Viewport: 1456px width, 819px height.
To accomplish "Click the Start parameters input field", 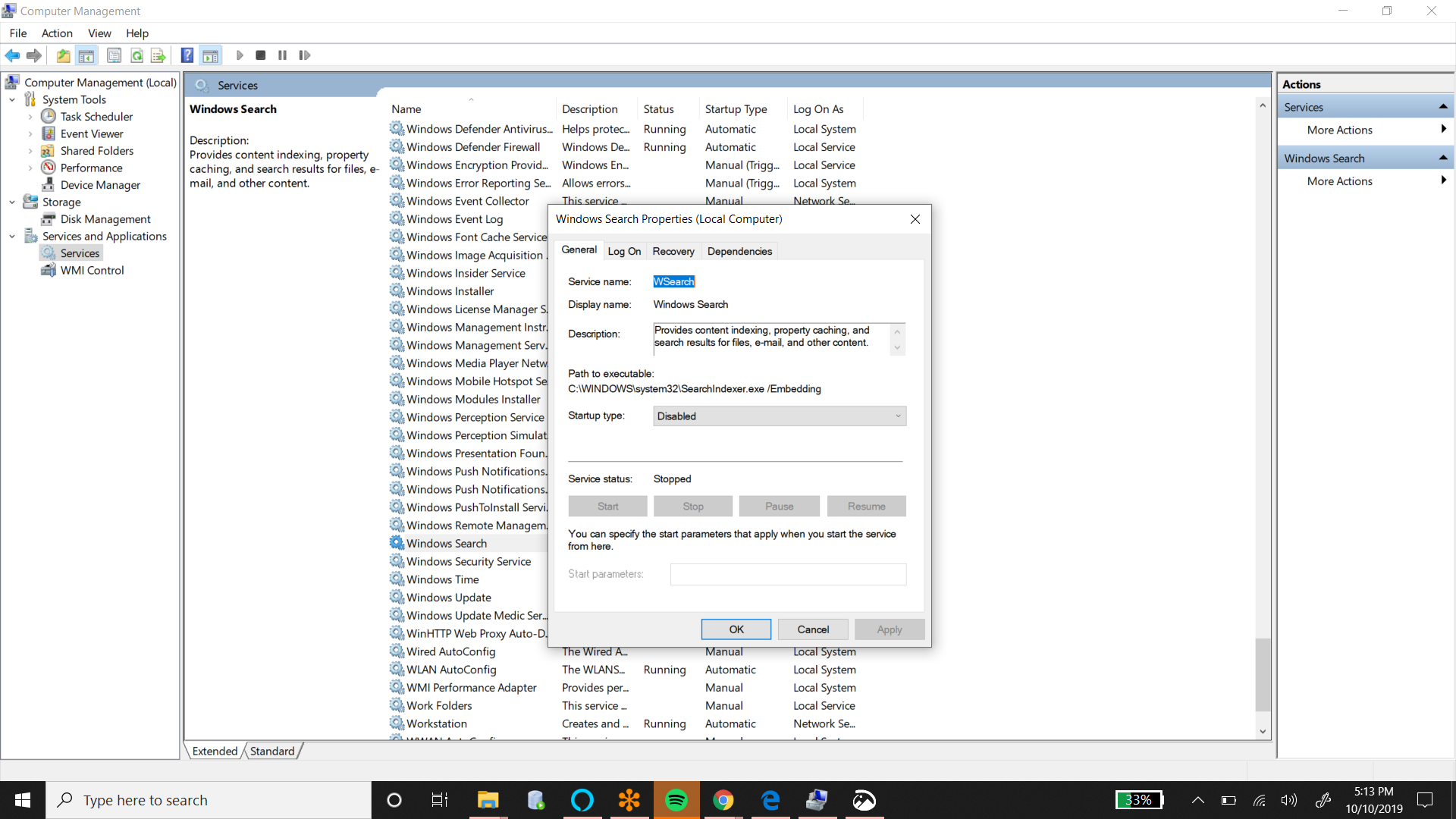I will [788, 573].
